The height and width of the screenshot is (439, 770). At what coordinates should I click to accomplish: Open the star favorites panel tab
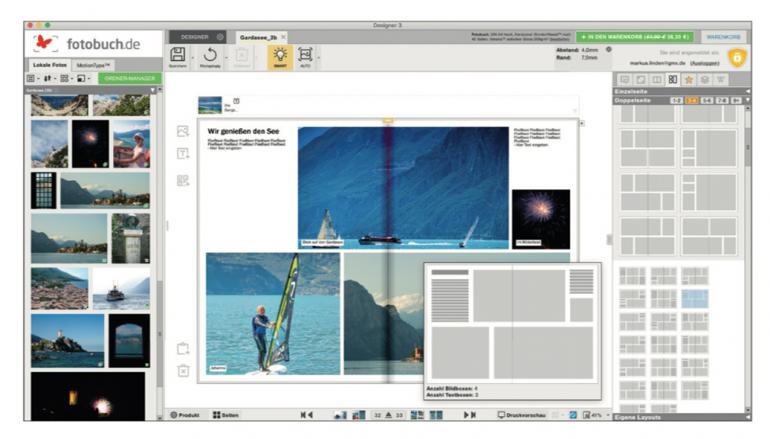688,80
